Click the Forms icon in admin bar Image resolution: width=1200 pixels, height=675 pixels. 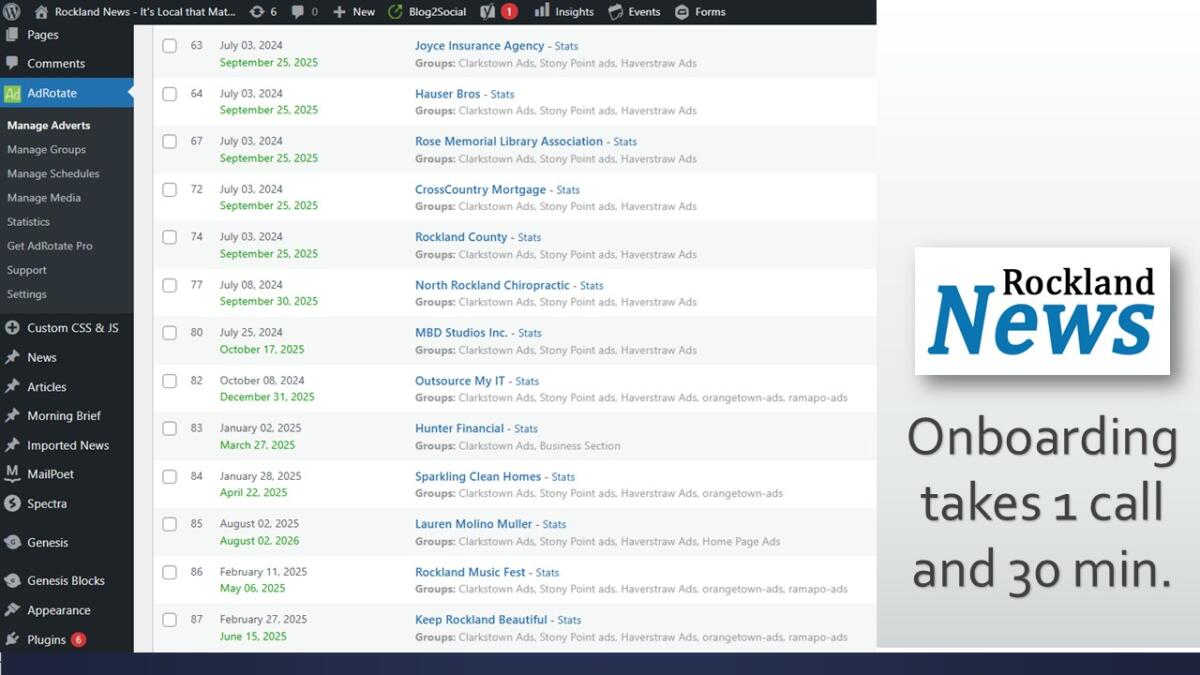click(682, 12)
